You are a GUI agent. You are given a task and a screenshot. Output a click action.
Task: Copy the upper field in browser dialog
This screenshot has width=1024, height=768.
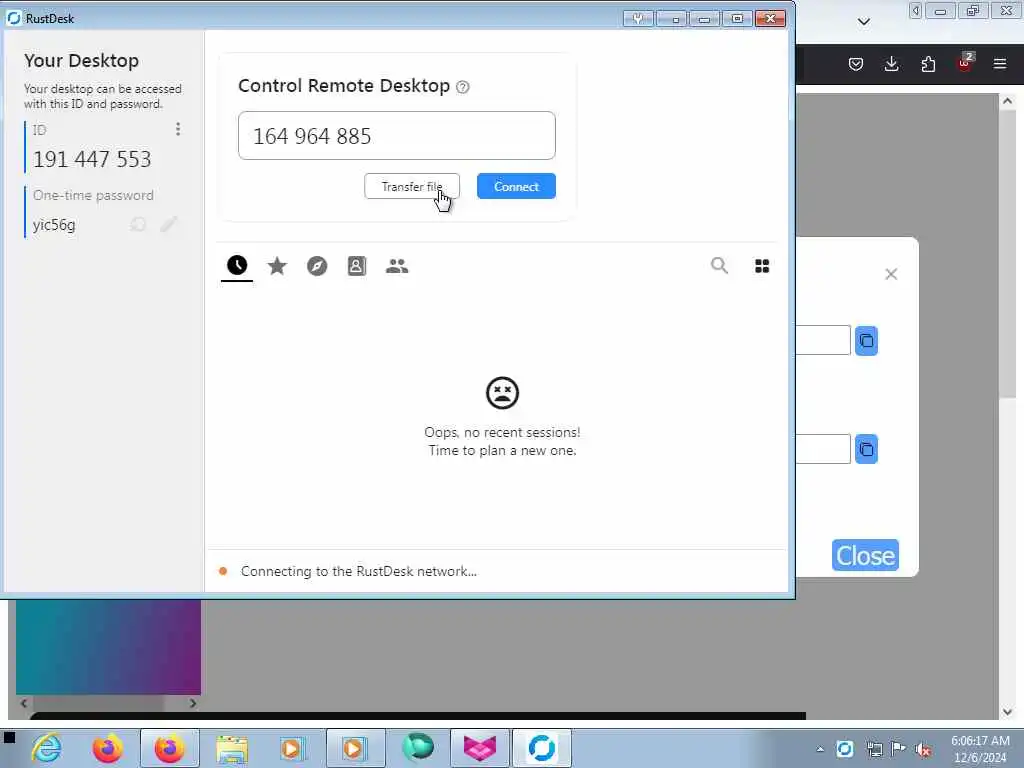pos(867,341)
